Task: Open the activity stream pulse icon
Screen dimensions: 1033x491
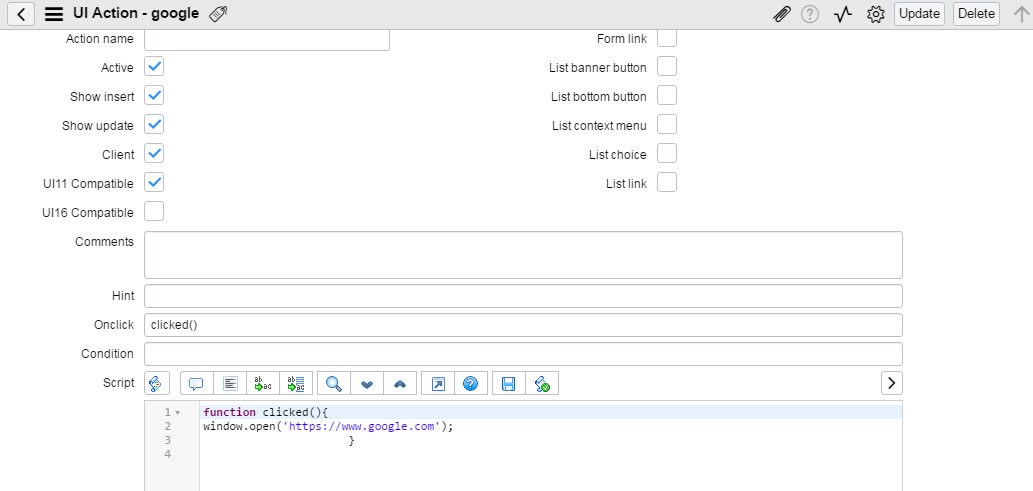Action: pos(843,14)
